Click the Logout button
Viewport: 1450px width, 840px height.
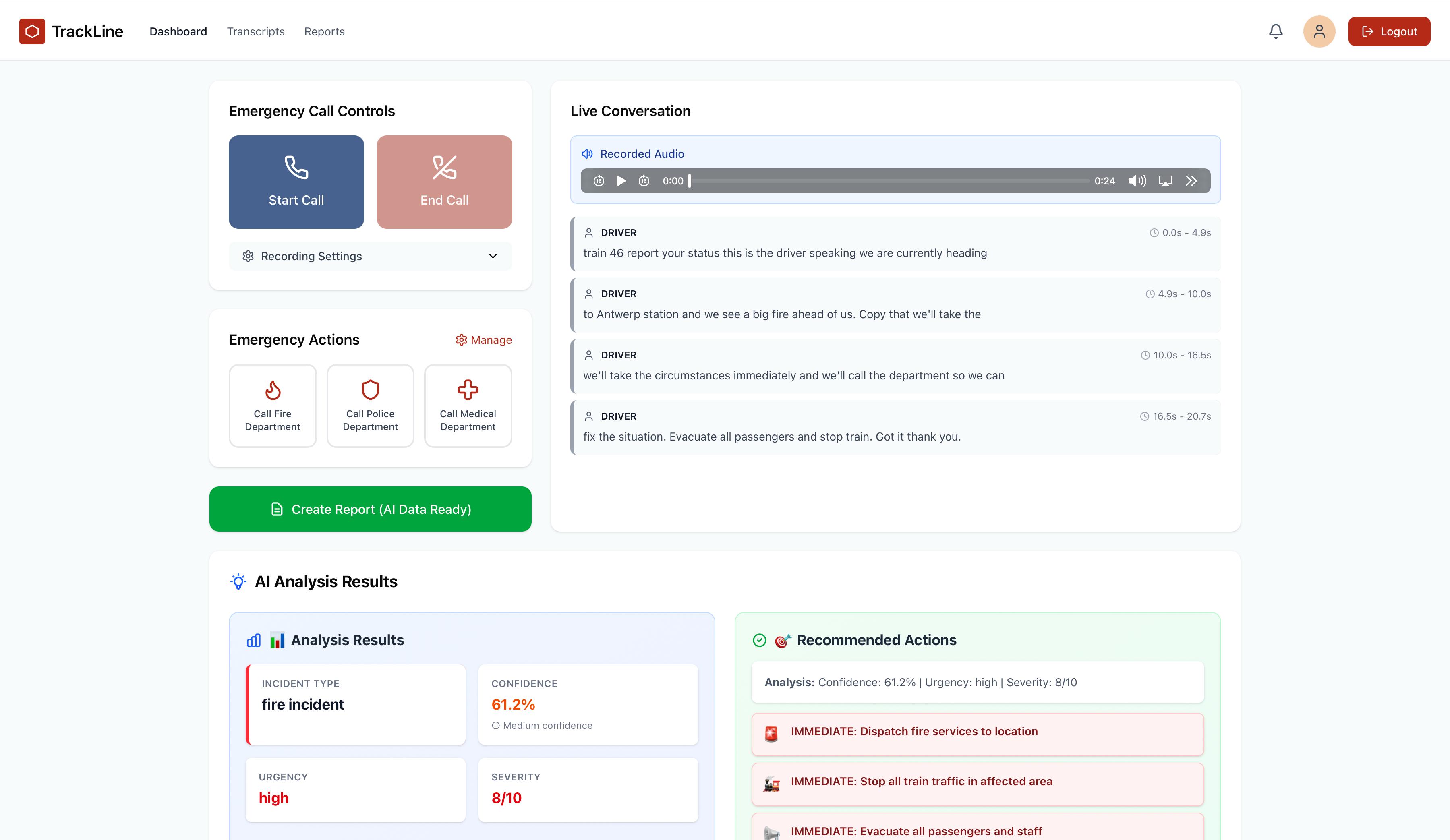tap(1389, 31)
